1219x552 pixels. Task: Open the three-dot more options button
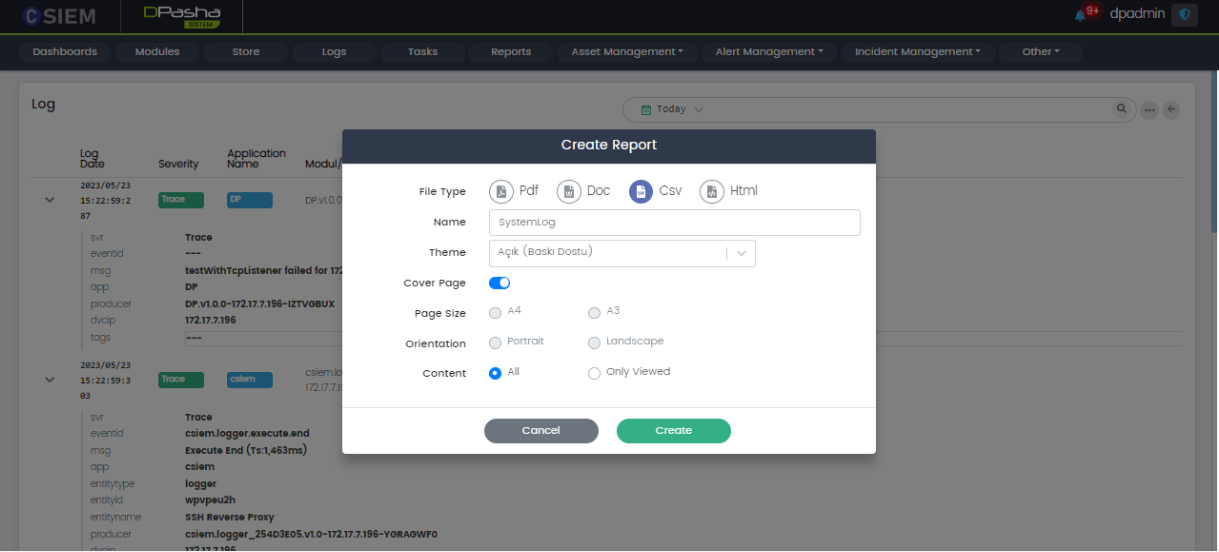[x=1149, y=110]
